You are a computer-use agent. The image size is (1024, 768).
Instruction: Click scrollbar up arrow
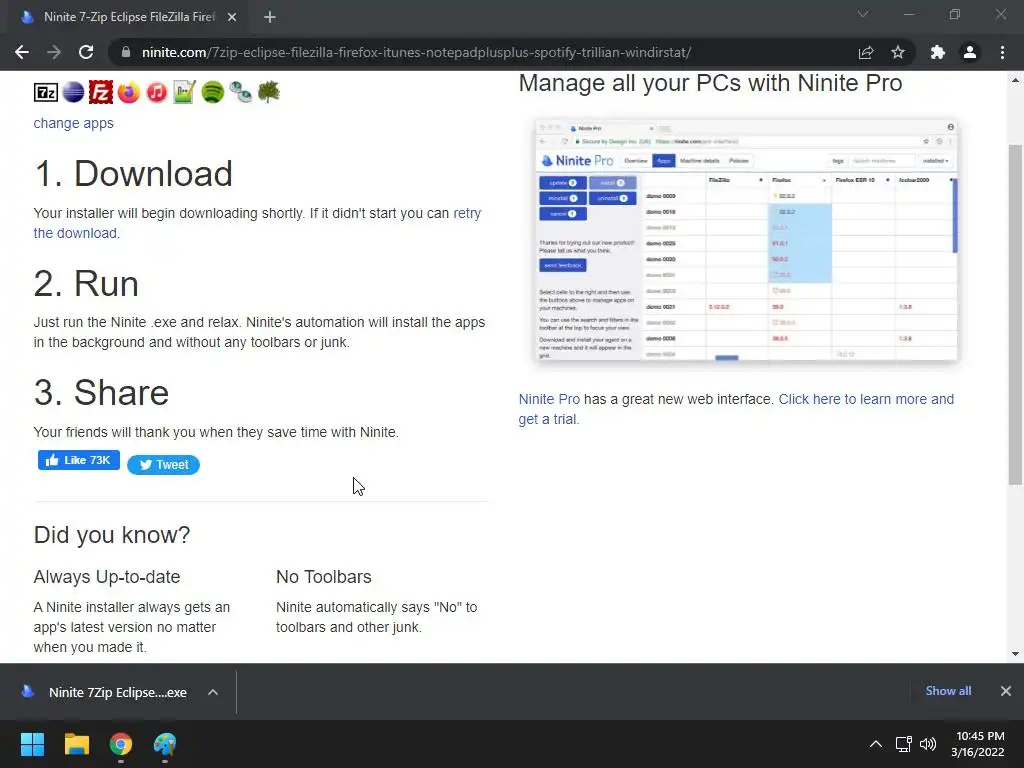pos(1015,80)
